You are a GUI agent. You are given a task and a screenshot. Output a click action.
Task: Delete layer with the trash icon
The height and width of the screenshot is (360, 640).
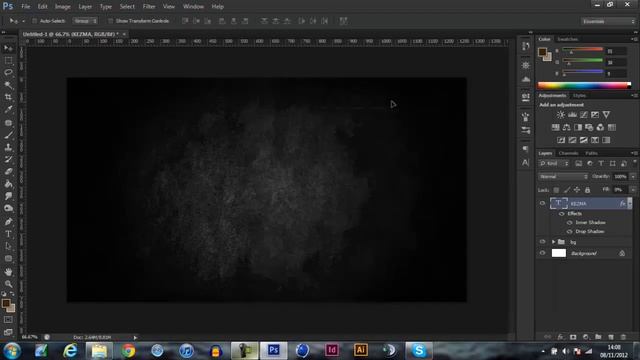point(623,337)
